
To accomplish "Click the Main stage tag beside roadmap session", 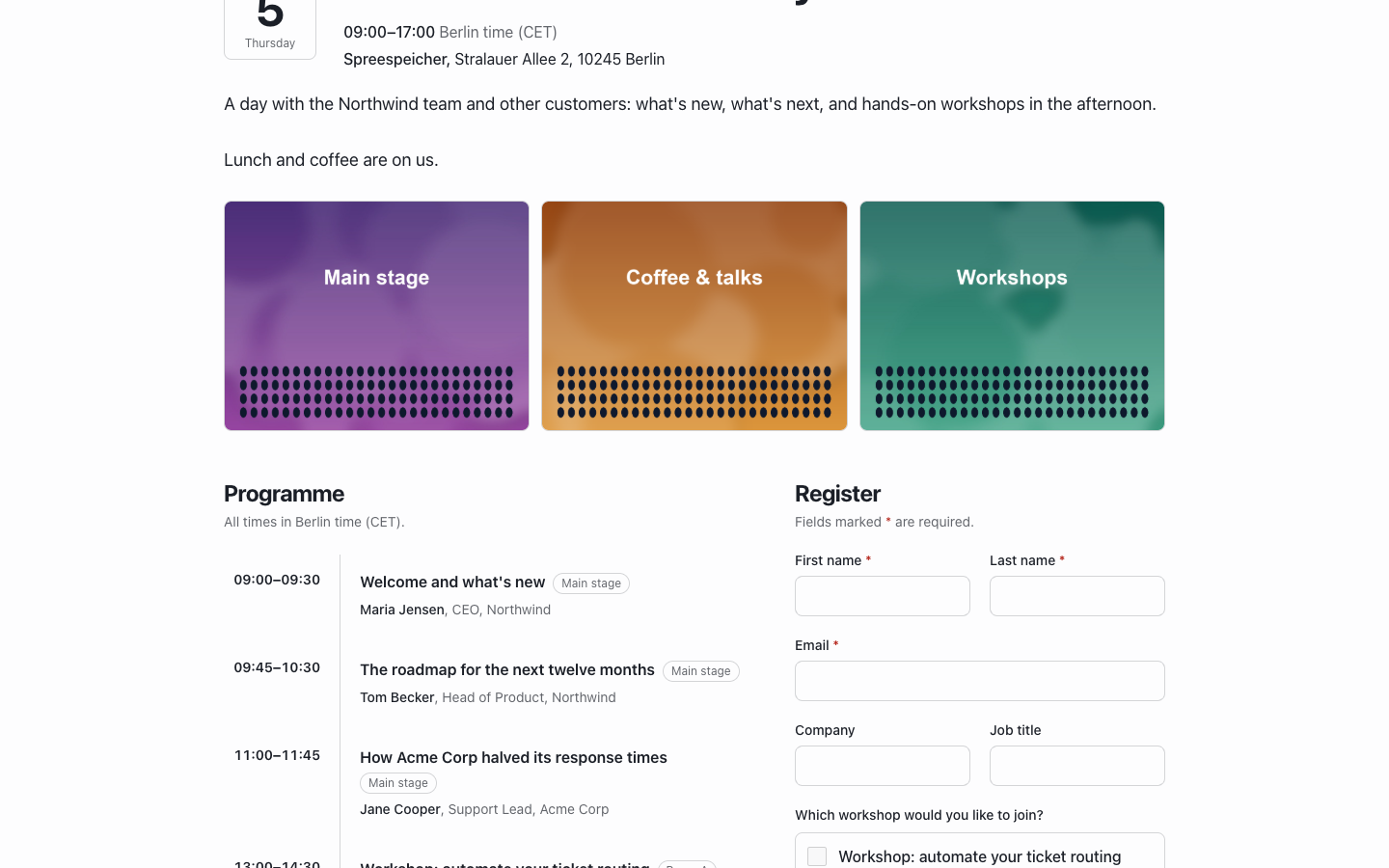I will tap(701, 671).
